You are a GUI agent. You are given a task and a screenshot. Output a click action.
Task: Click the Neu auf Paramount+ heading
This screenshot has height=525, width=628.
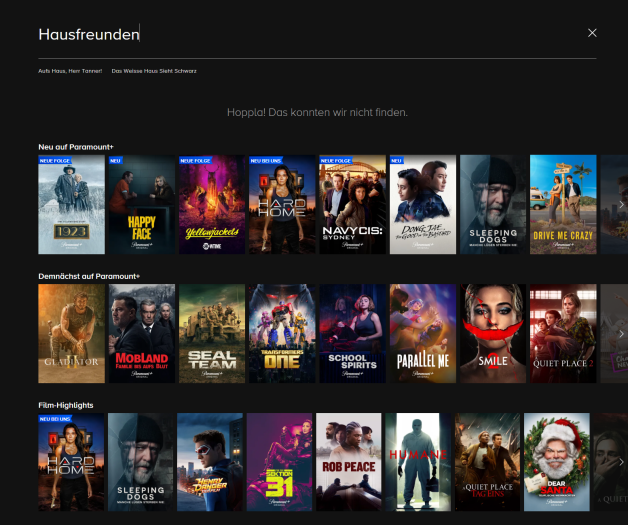click(x=76, y=147)
